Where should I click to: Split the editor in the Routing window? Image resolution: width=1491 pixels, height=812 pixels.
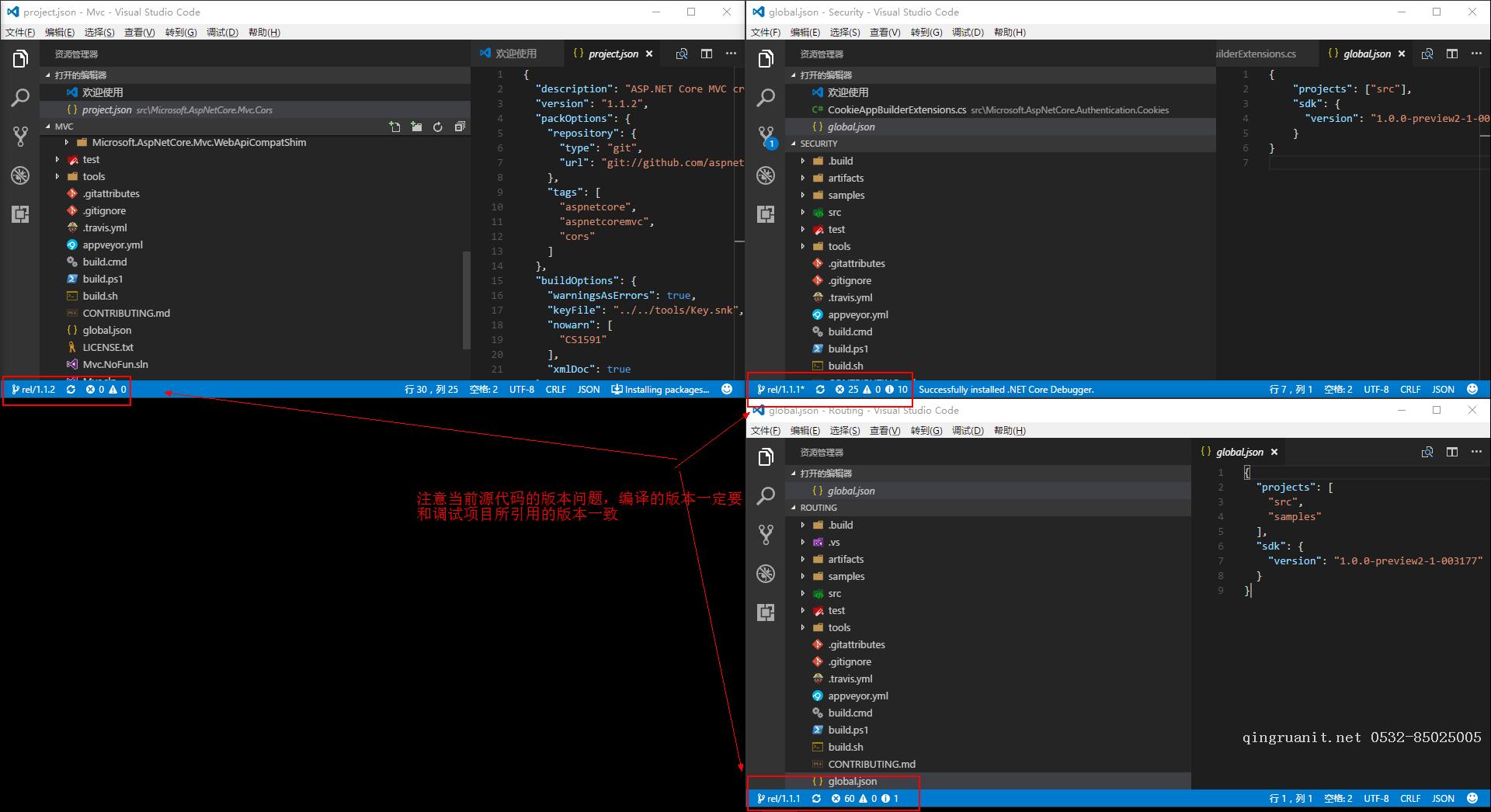[x=1451, y=452]
